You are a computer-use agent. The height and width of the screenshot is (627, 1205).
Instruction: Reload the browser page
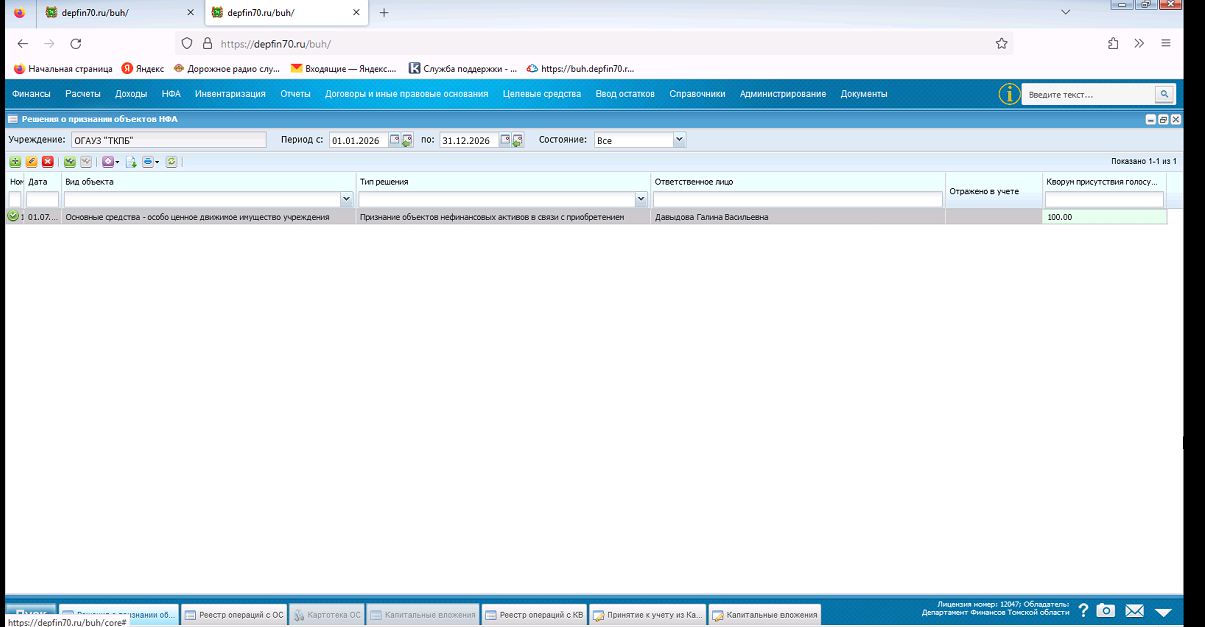[76, 44]
